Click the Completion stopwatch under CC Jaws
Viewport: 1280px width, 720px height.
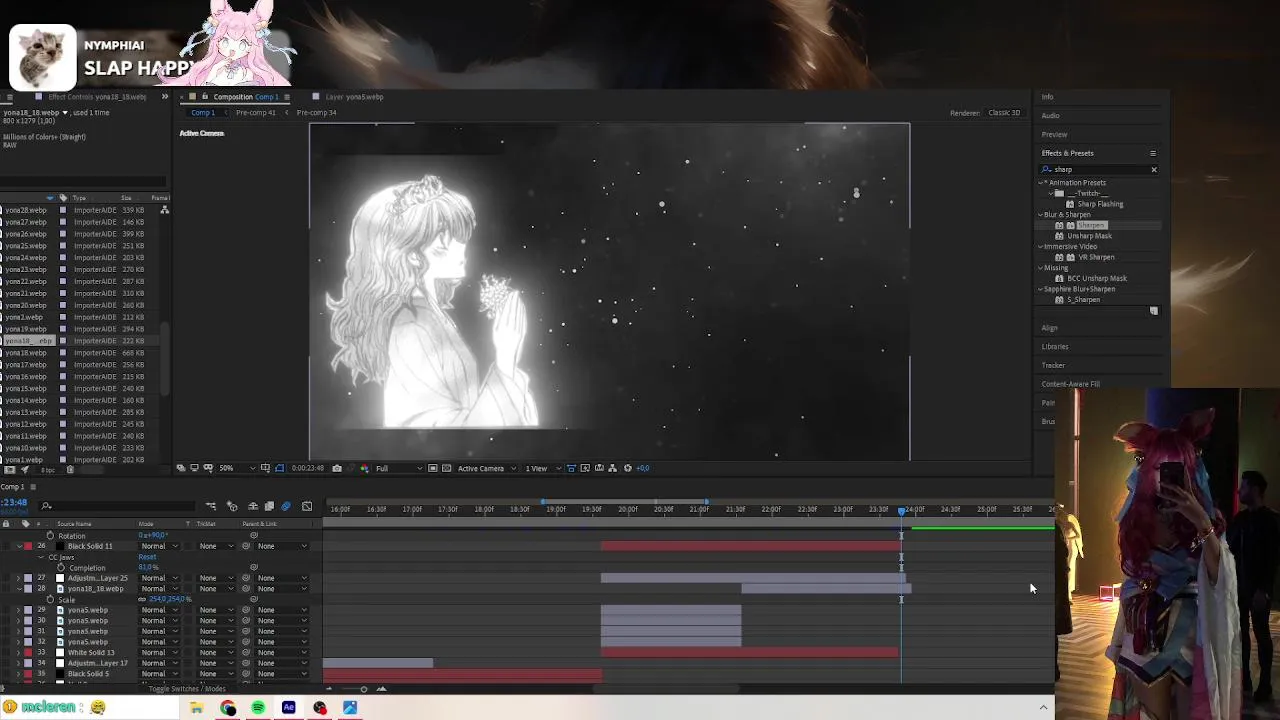(61, 568)
